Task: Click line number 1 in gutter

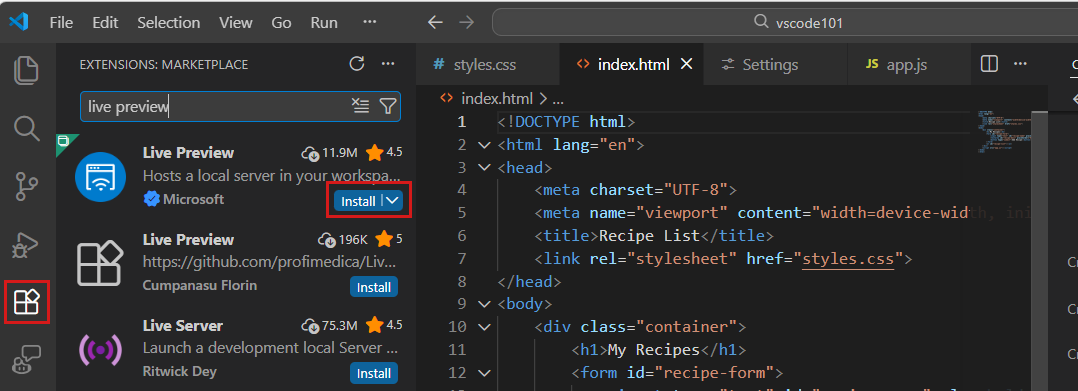Action: 462,122
